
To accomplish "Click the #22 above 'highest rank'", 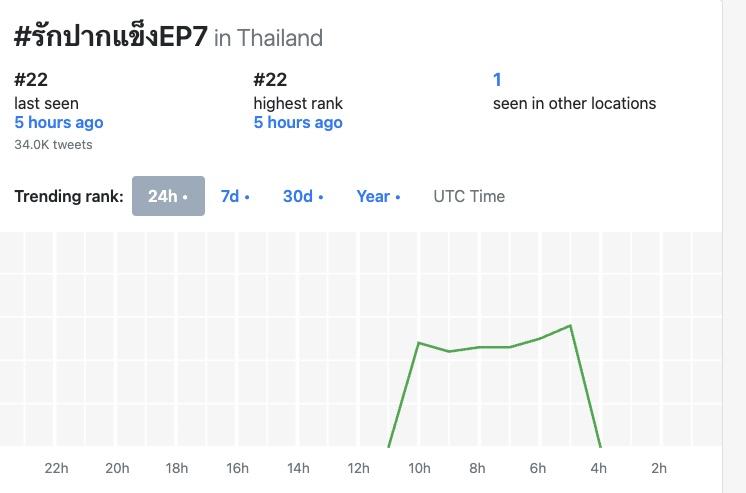I will [270, 79].
